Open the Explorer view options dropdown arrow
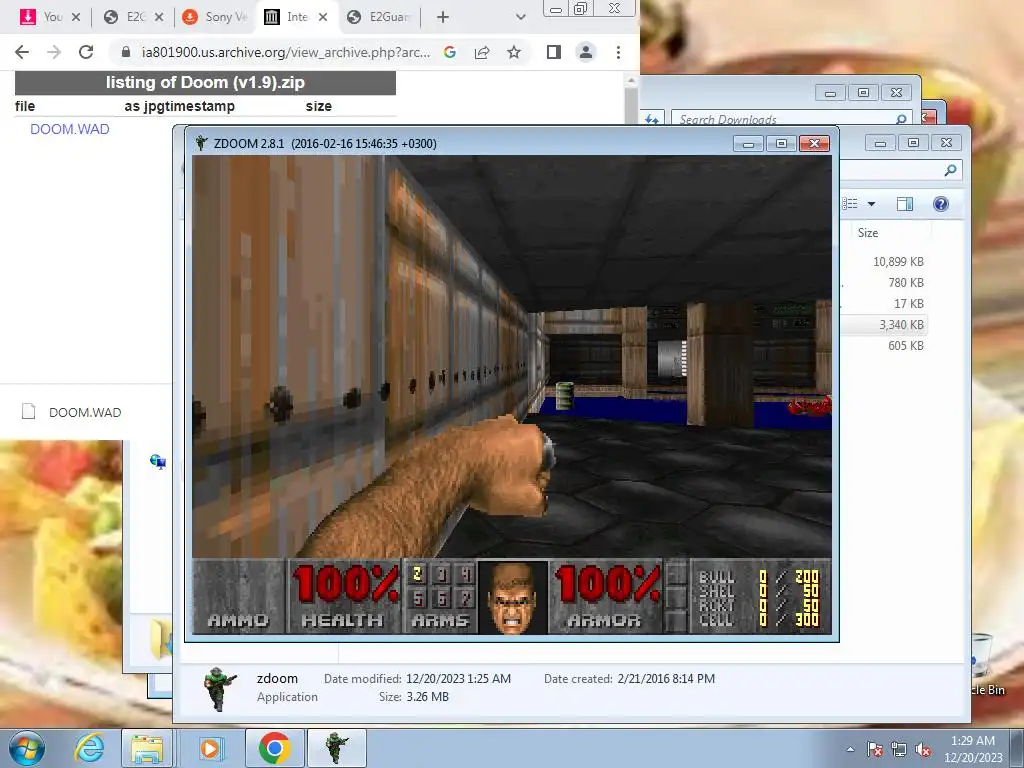 tap(871, 204)
